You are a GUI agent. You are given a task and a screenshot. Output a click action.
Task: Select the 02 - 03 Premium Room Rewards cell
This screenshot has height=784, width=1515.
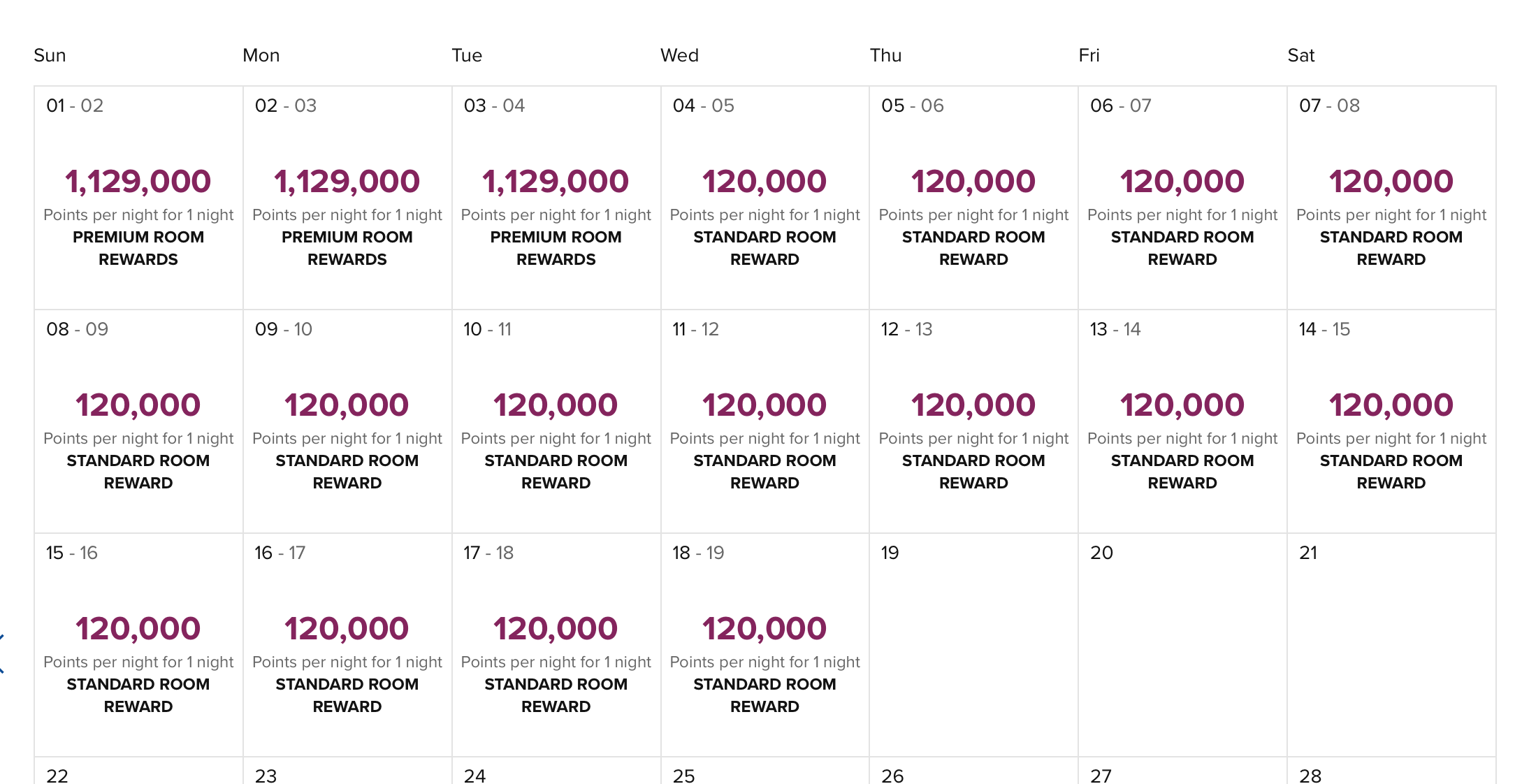coord(347,198)
